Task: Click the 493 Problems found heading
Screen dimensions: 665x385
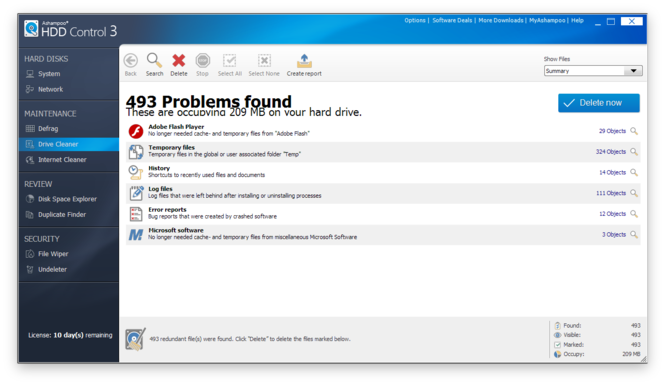Action: (x=209, y=102)
